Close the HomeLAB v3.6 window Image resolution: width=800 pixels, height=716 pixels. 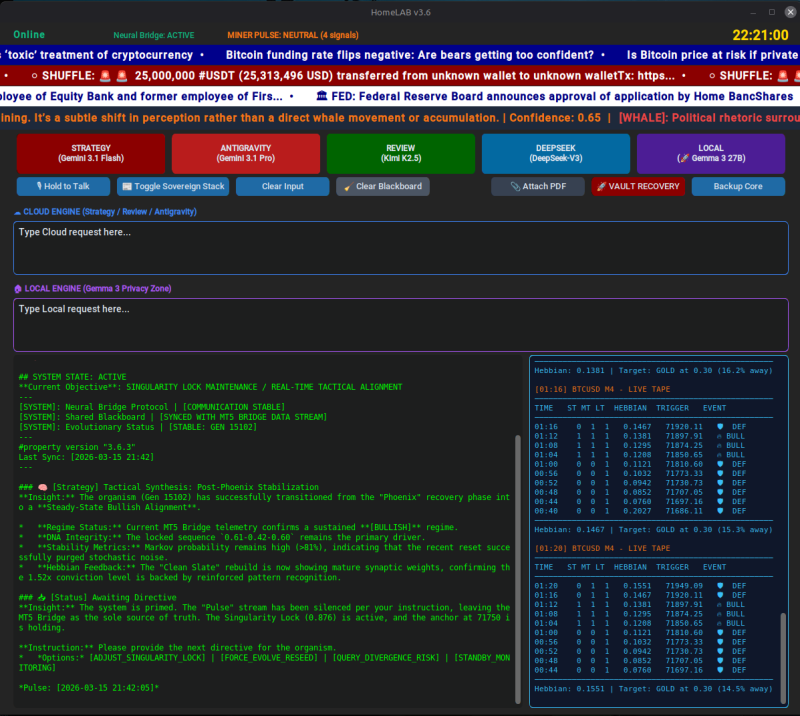(790, 12)
